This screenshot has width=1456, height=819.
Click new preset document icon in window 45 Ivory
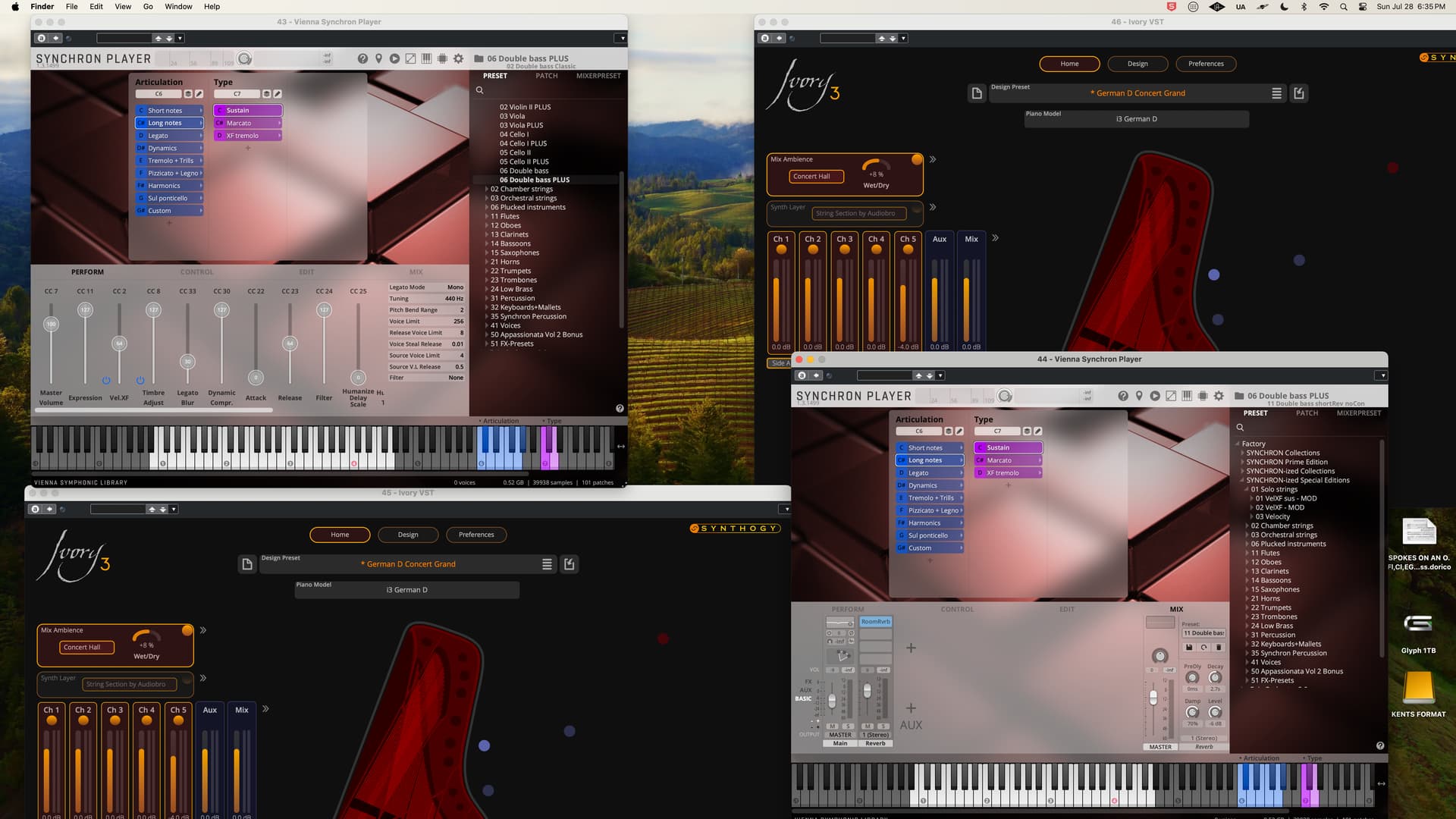[x=247, y=564]
